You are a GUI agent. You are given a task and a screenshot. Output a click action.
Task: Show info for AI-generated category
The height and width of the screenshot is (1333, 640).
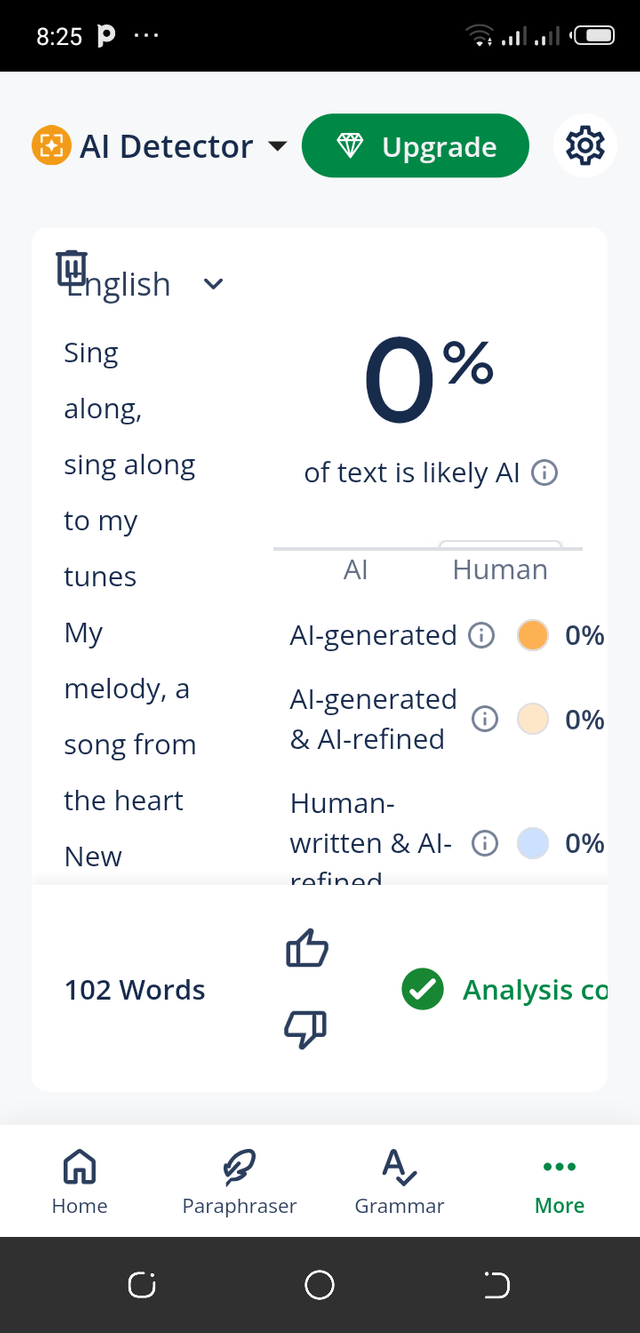pyautogui.click(x=482, y=636)
